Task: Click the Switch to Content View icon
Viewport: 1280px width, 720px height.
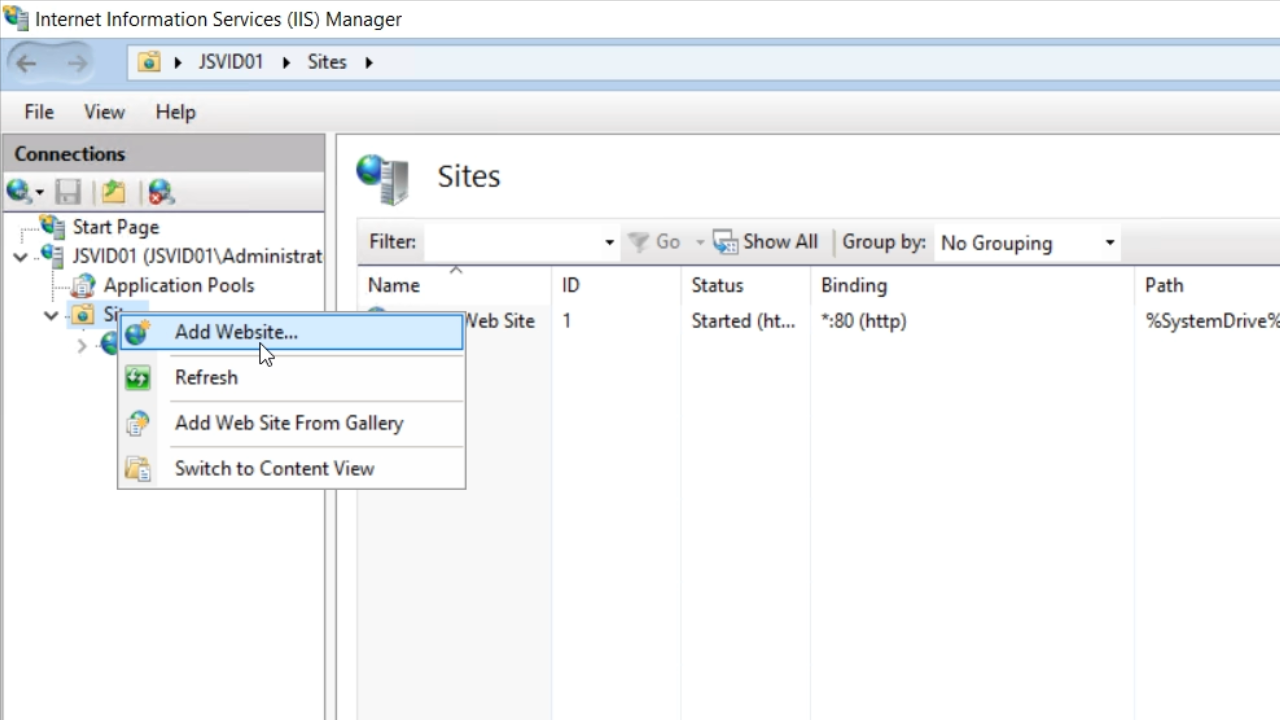Action: [x=138, y=469]
